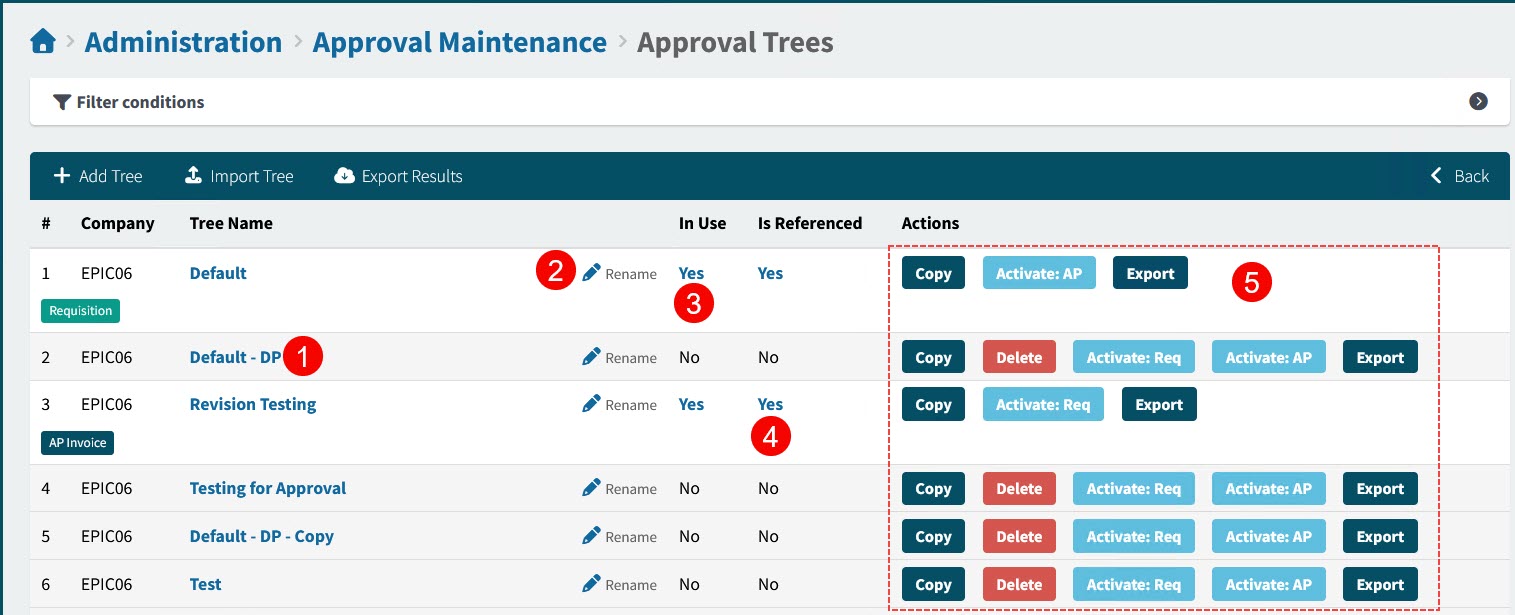Screen dimensions: 1515x615
Task: Click the AP Invoice tag badge
Action: pyautogui.click(x=77, y=442)
